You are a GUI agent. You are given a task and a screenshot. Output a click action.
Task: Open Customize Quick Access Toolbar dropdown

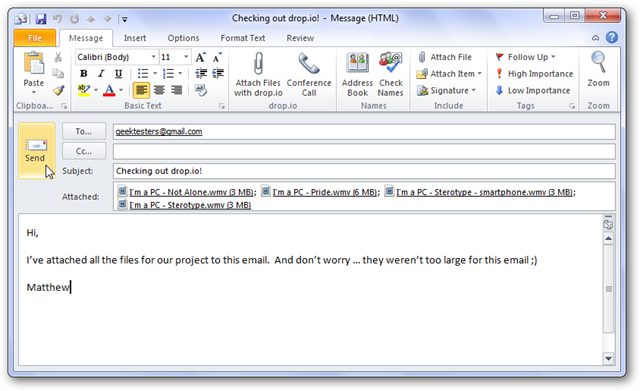[124, 19]
